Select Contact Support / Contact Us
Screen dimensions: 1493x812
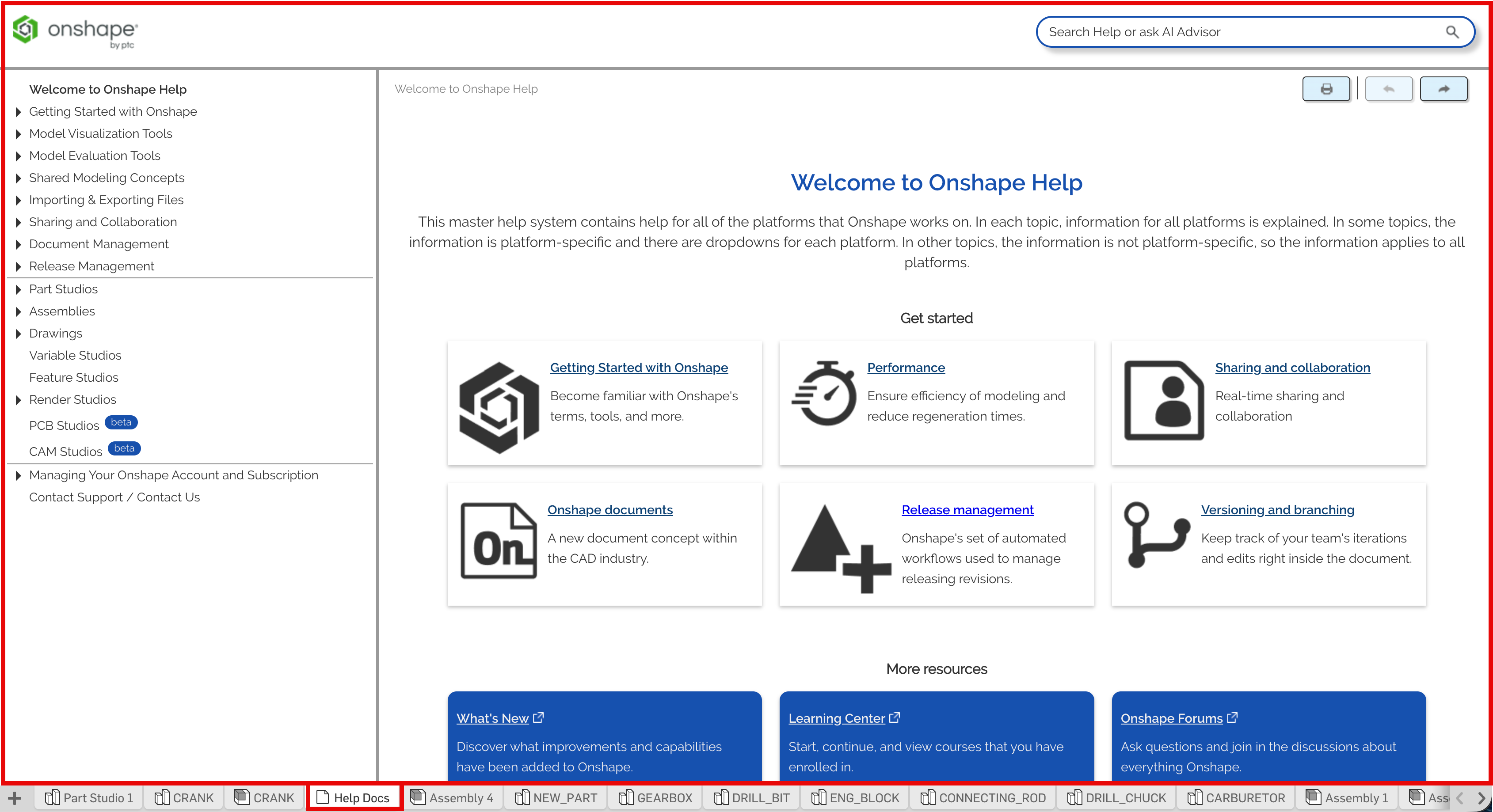point(114,497)
